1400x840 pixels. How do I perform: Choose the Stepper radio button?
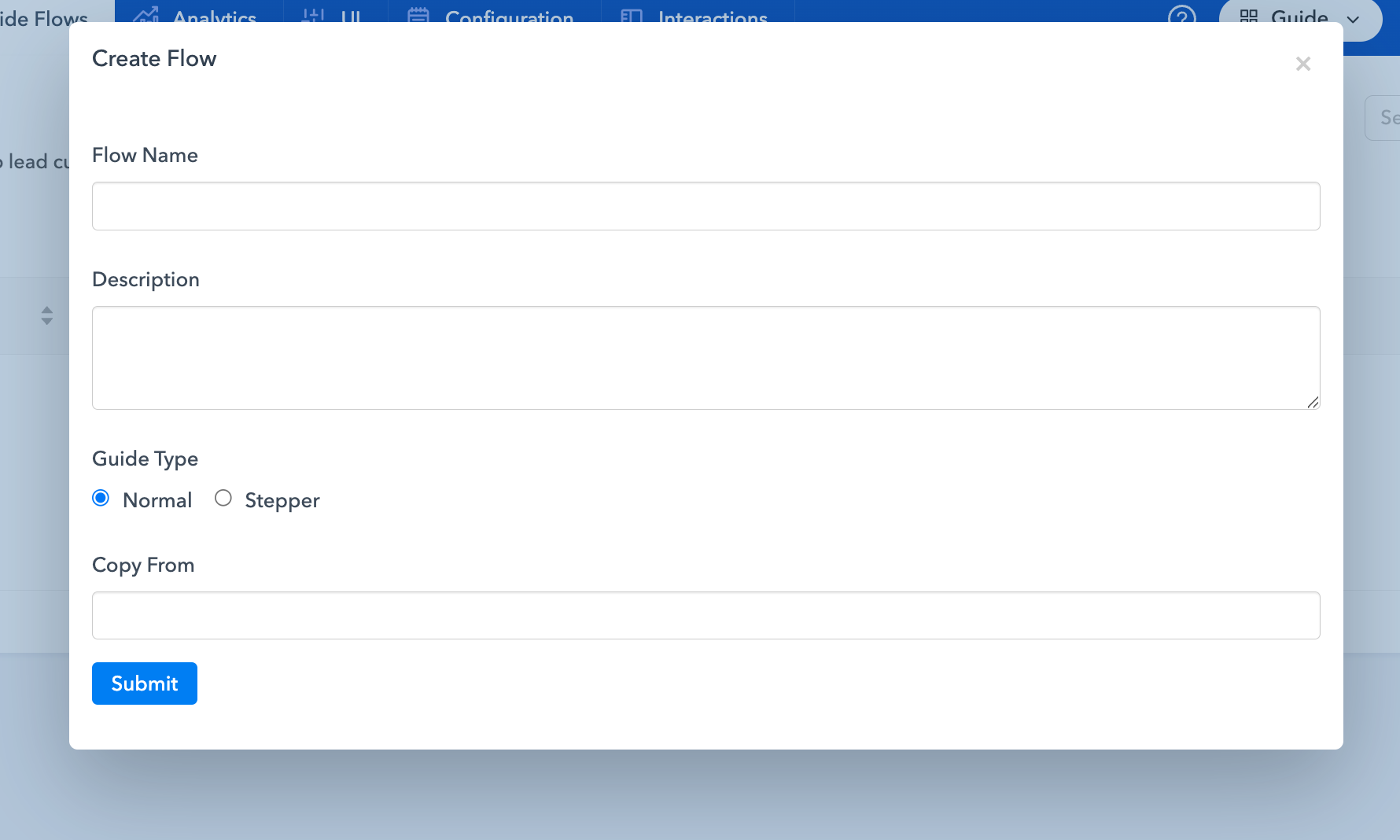point(223,498)
